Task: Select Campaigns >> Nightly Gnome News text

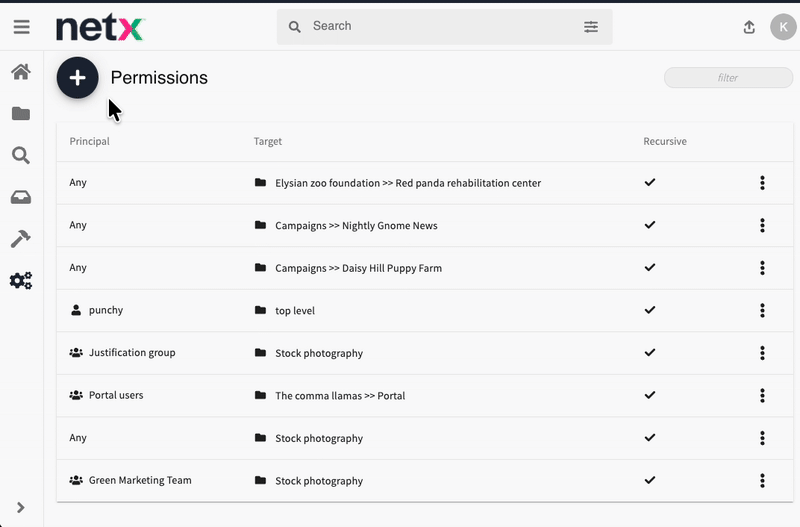Action: tap(356, 225)
